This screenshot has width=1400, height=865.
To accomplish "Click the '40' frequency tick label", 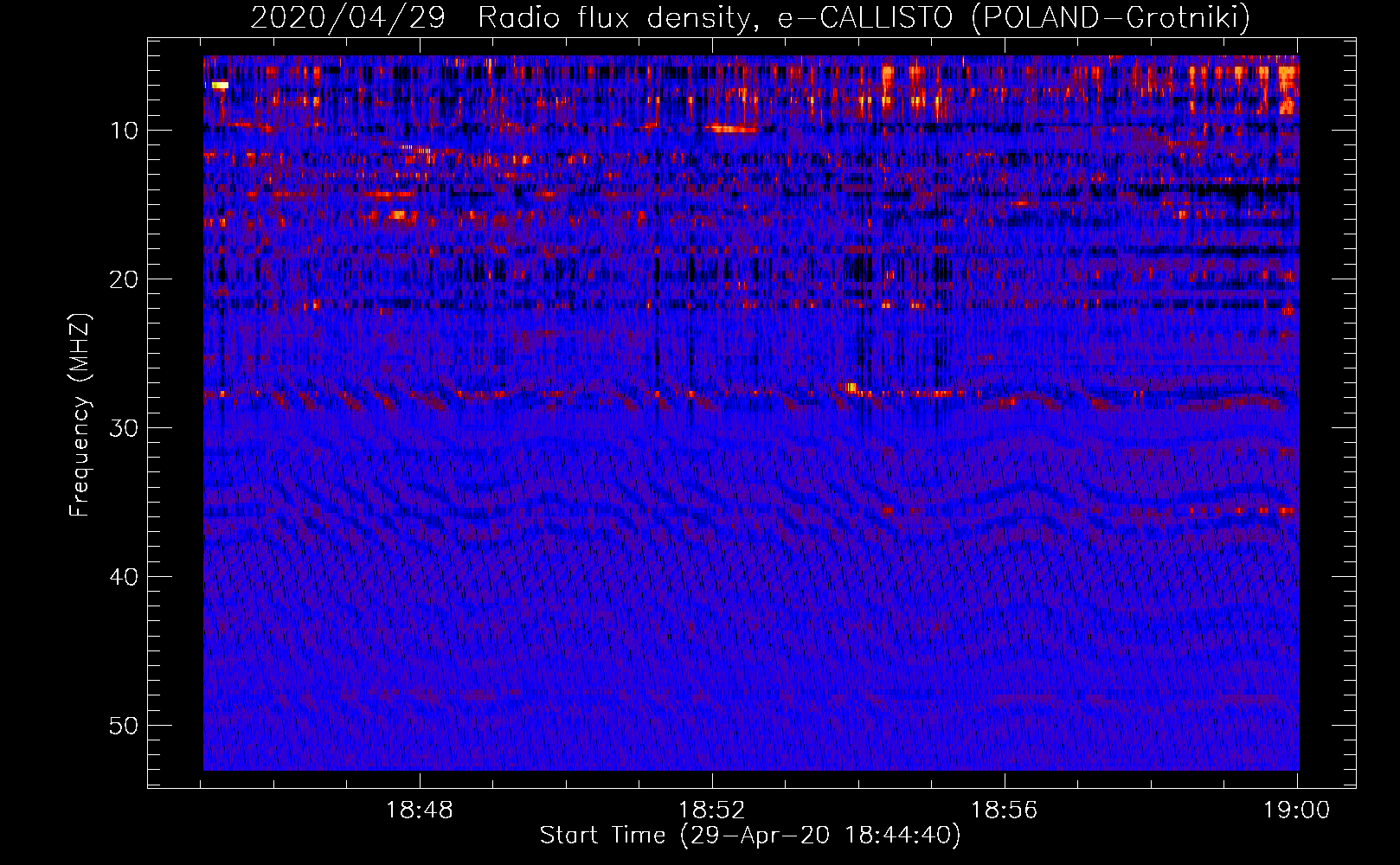I will [125, 577].
